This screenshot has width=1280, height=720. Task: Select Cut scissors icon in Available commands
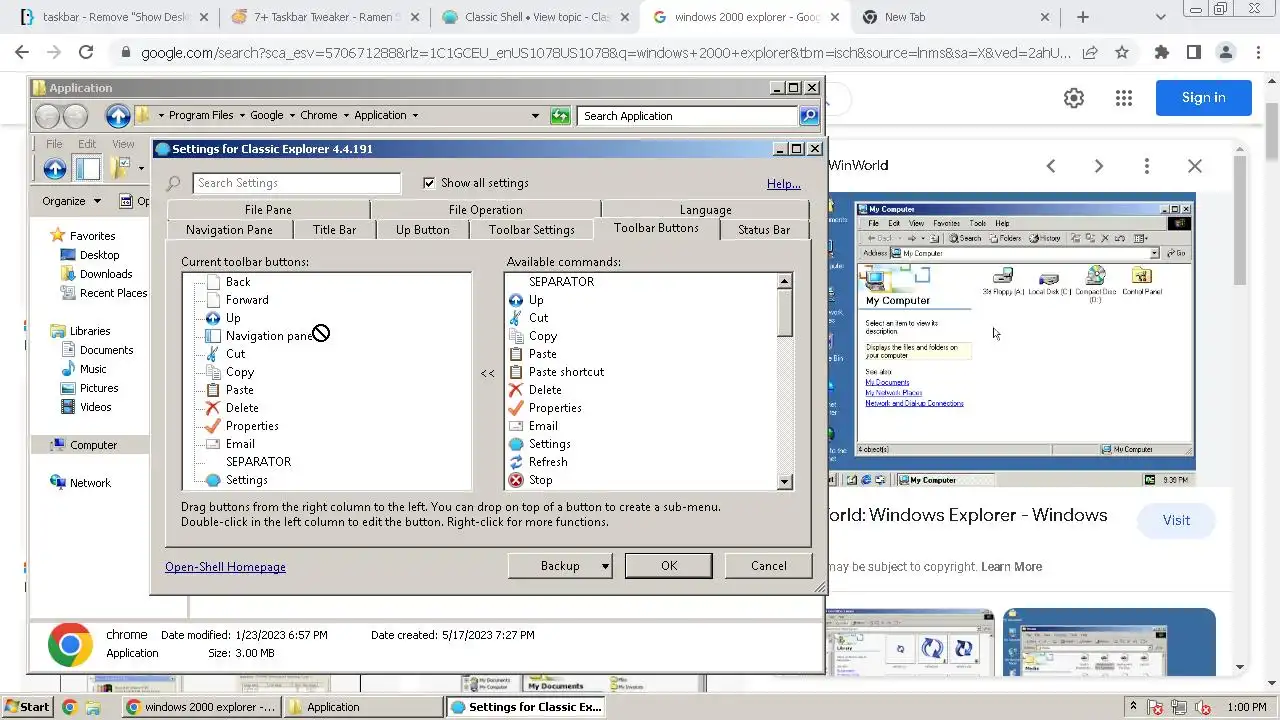[x=516, y=318]
